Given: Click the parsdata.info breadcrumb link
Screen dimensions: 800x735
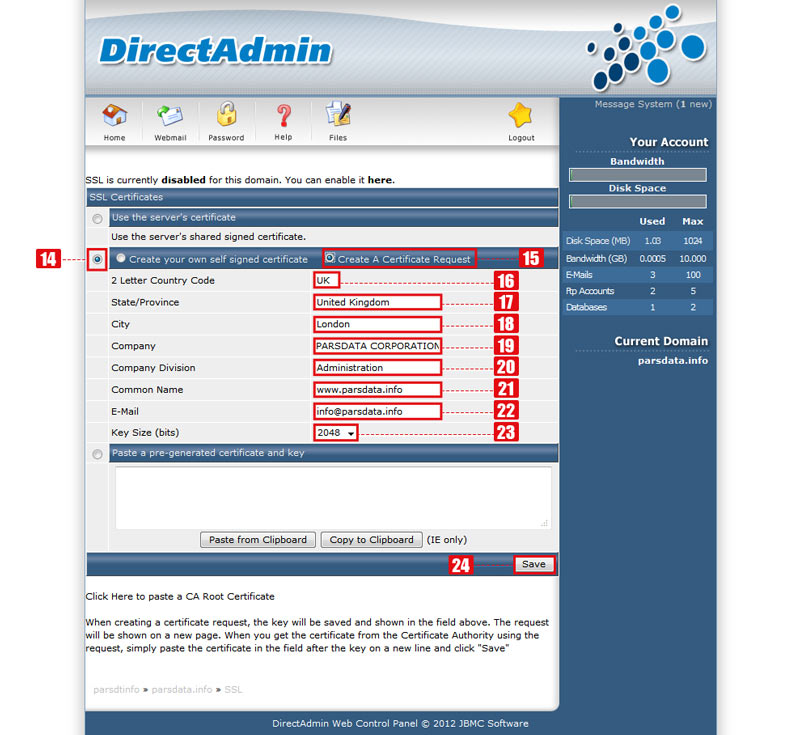Looking at the screenshot, I should [182, 690].
